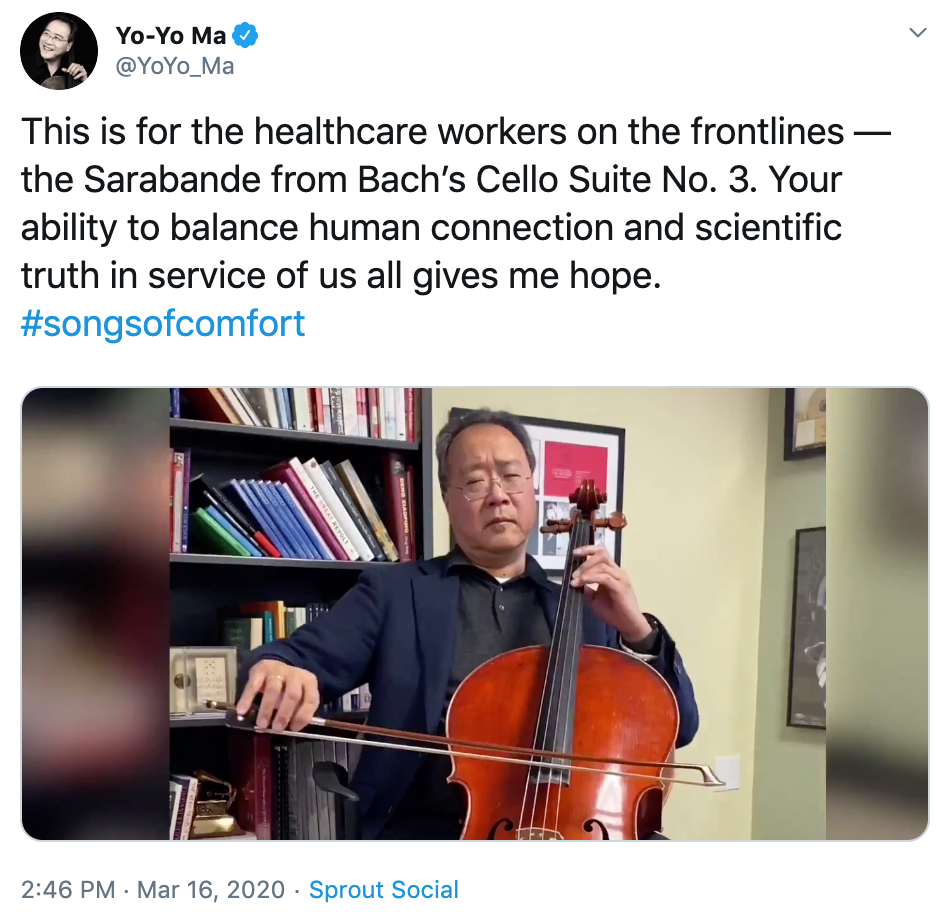936x912 pixels.
Task: Click the 2:46 PM timestamp
Action: click(x=68, y=889)
